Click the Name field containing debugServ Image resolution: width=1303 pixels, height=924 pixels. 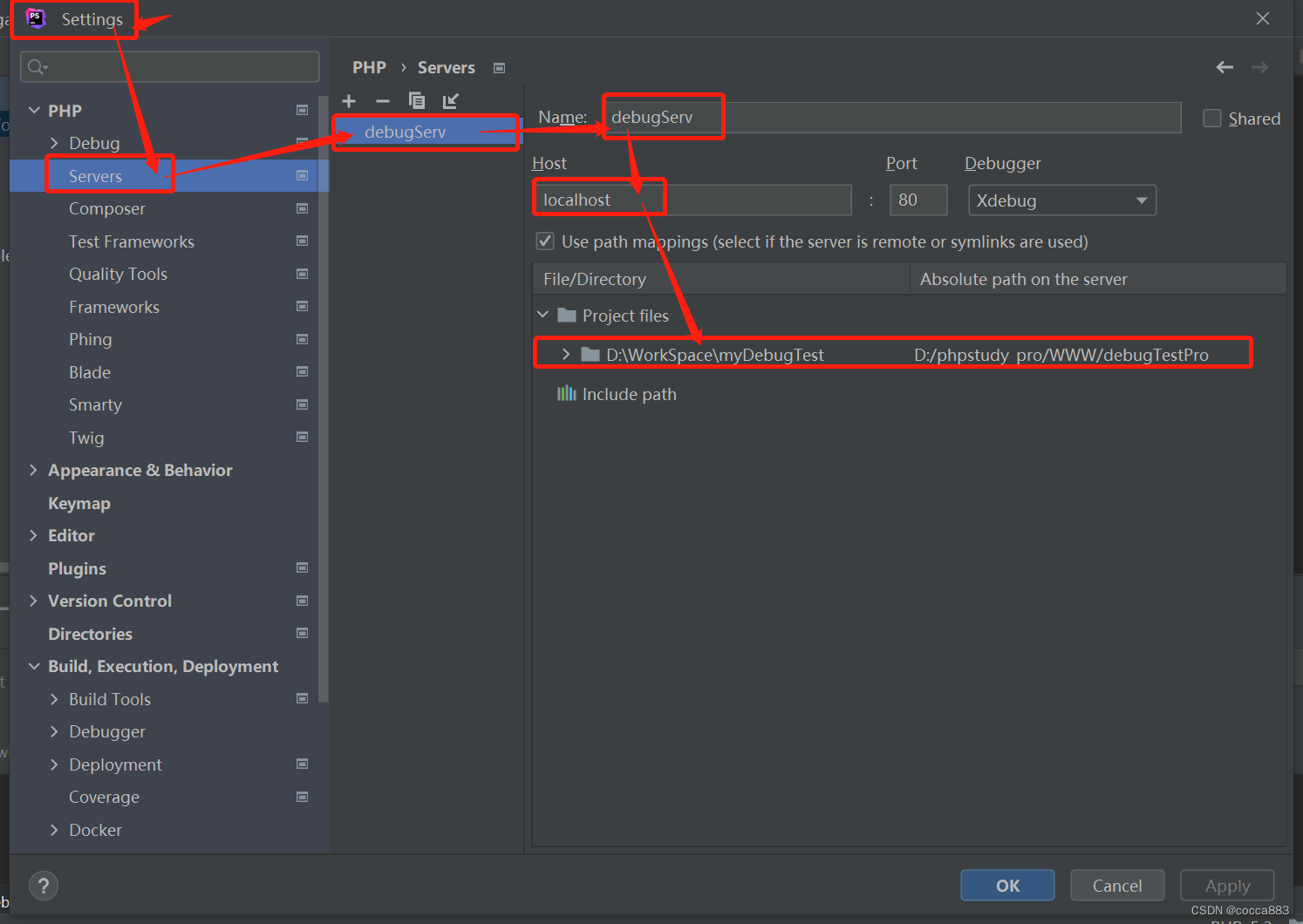coord(892,117)
